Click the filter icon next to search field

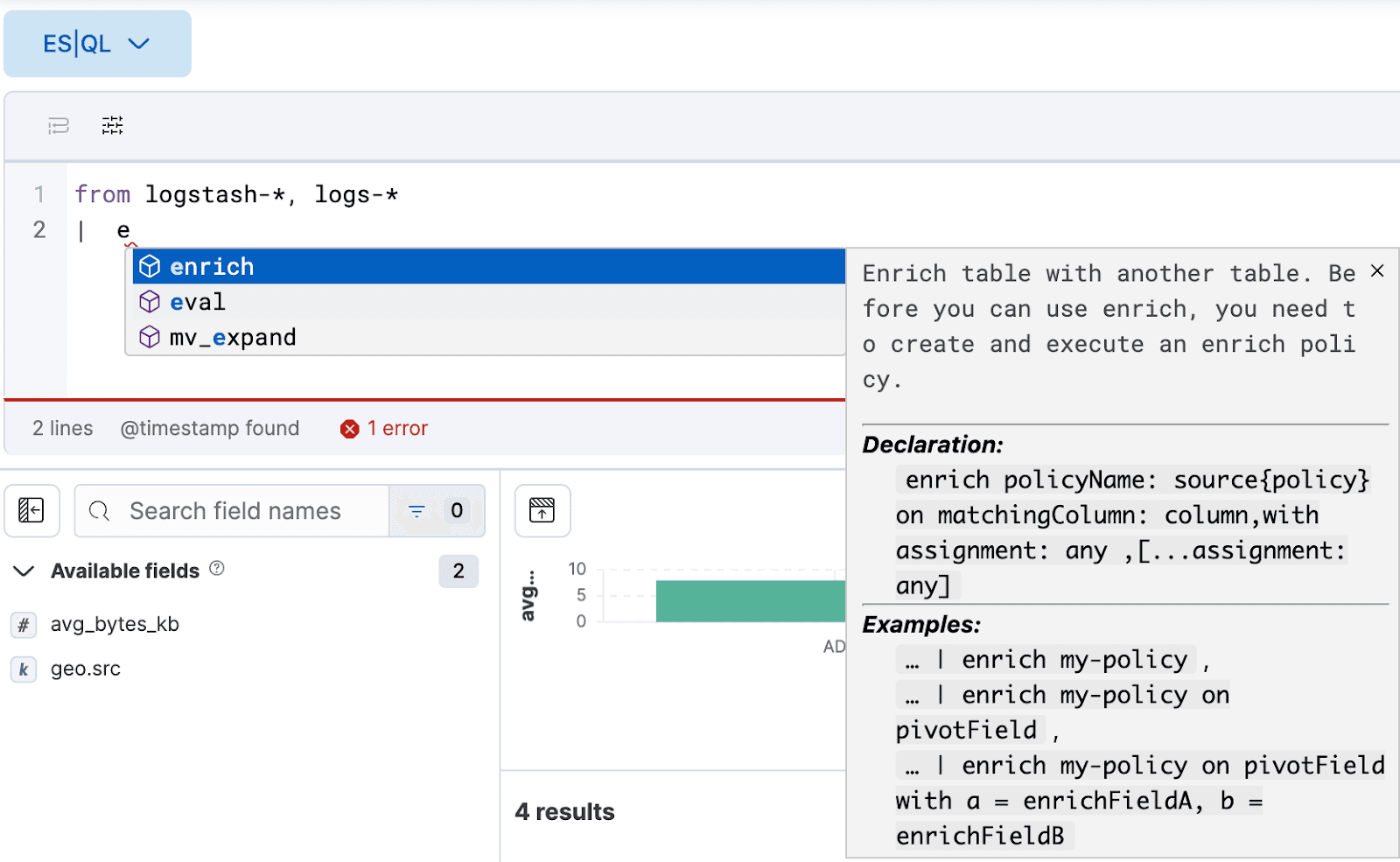coord(416,510)
